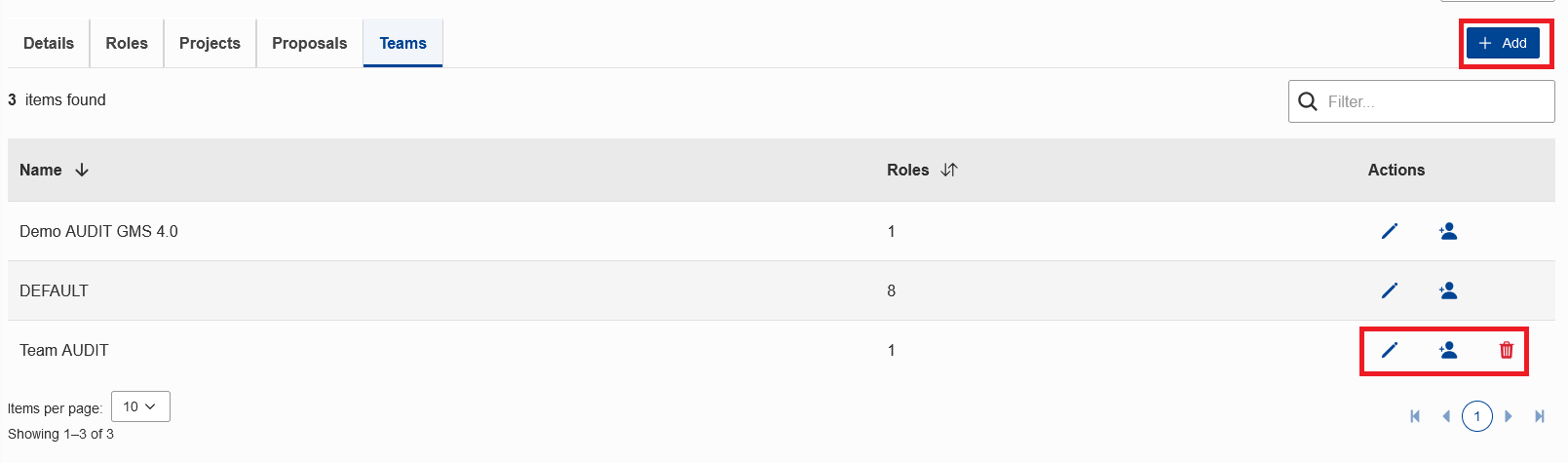Open the items per page dropdown
The width and height of the screenshot is (1568, 463).
point(140,406)
